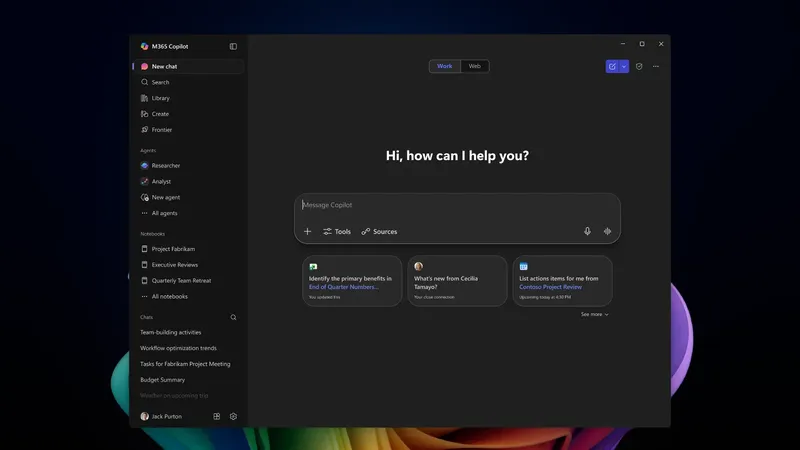Select Identify the primary benefits suggestion card

click(352, 281)
